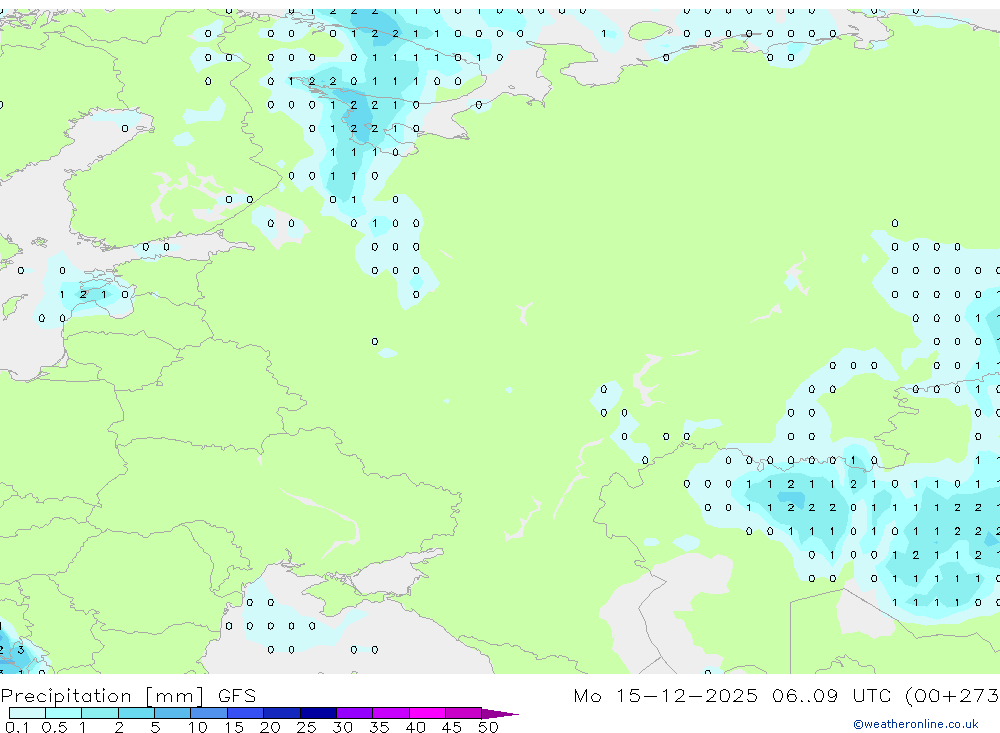This screenshot has height=733, width=1000.
Task: Select the legend swatch between 0.5 and 1
Action: click(64, 713)
